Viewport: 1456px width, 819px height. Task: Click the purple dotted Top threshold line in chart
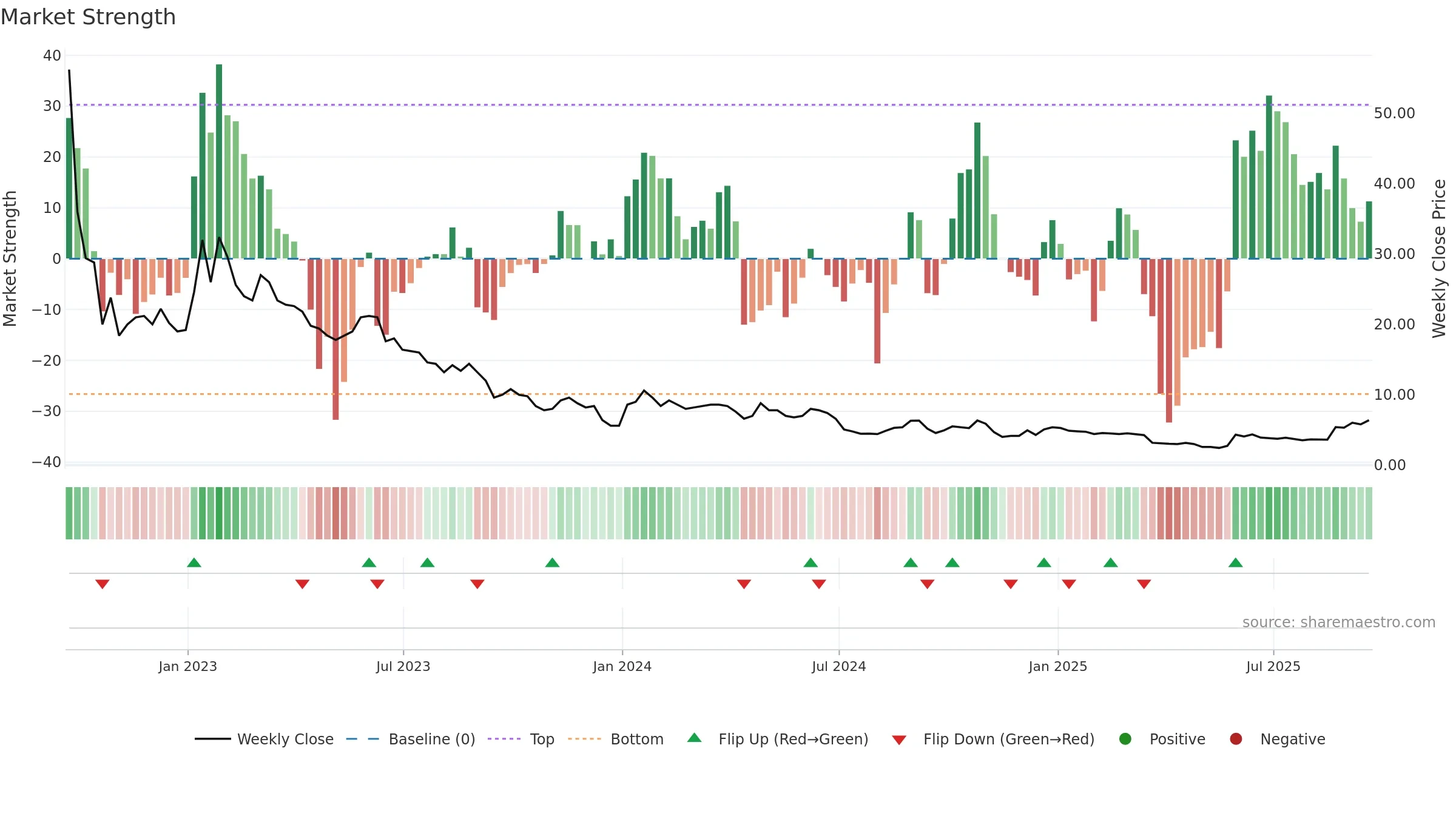719,105
